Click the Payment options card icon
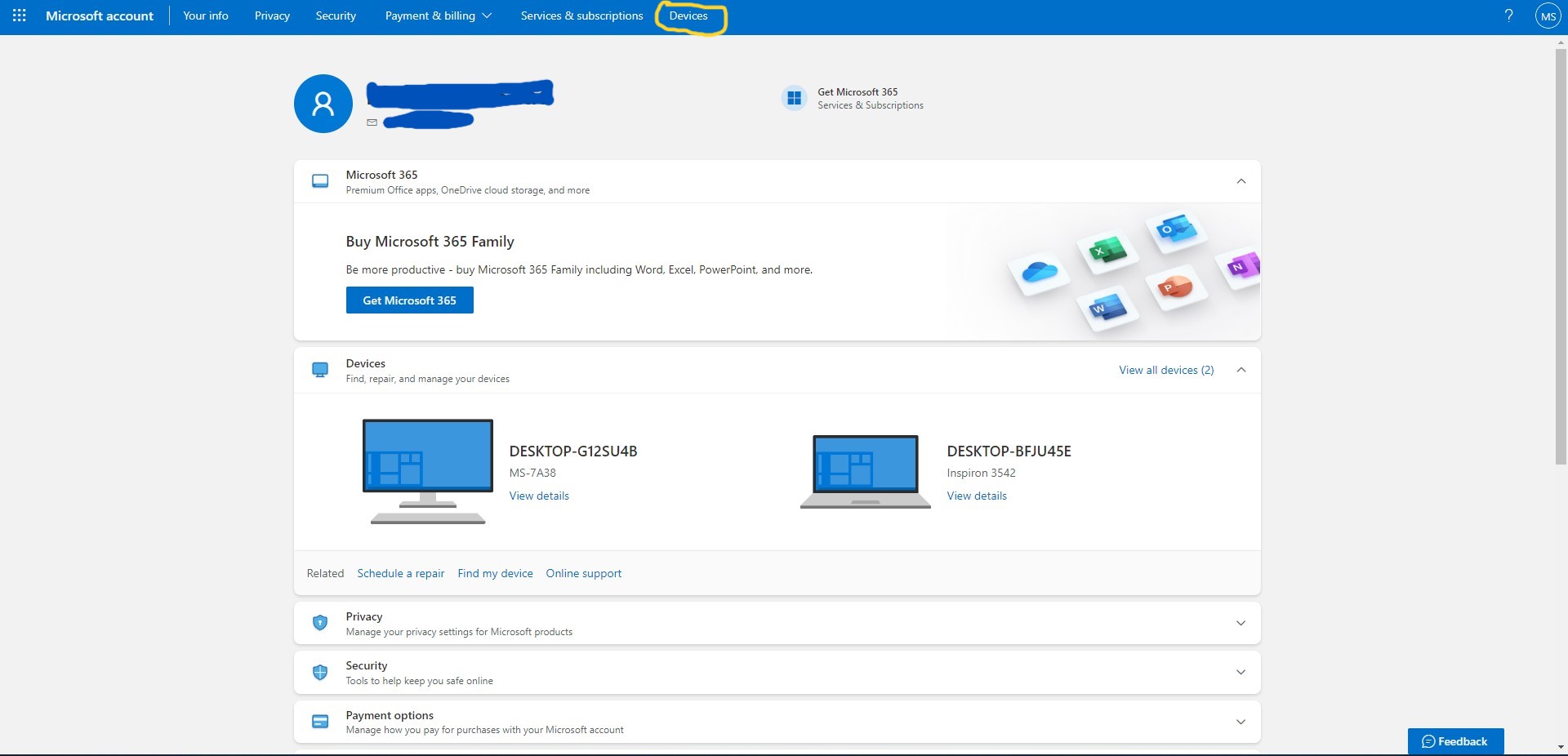 320,722
